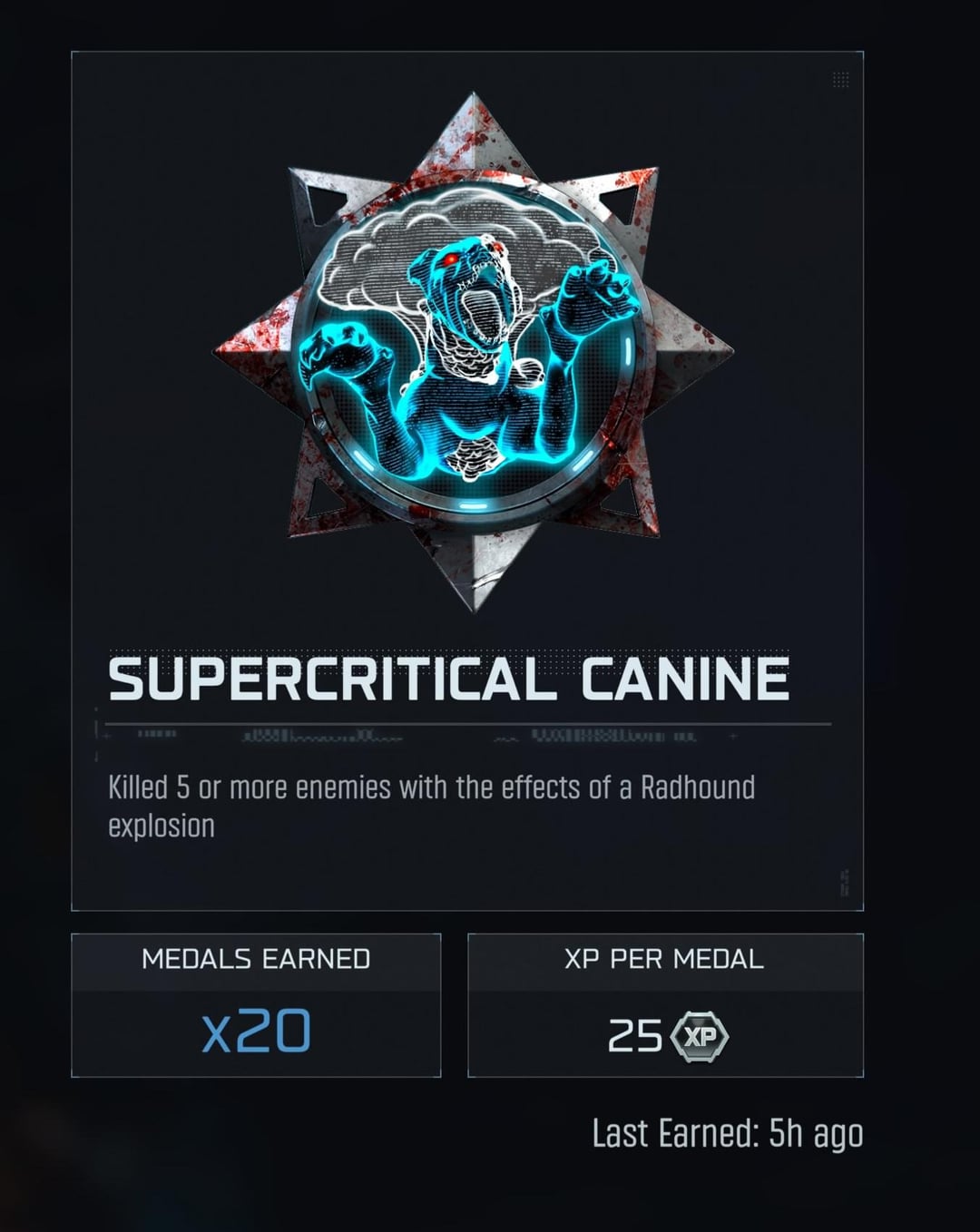Click the Supercritical Canine medal emblem
Image resolution: width=980 pixels, height=1232 pixels.
pyautogui.click(x=473, y=352)
